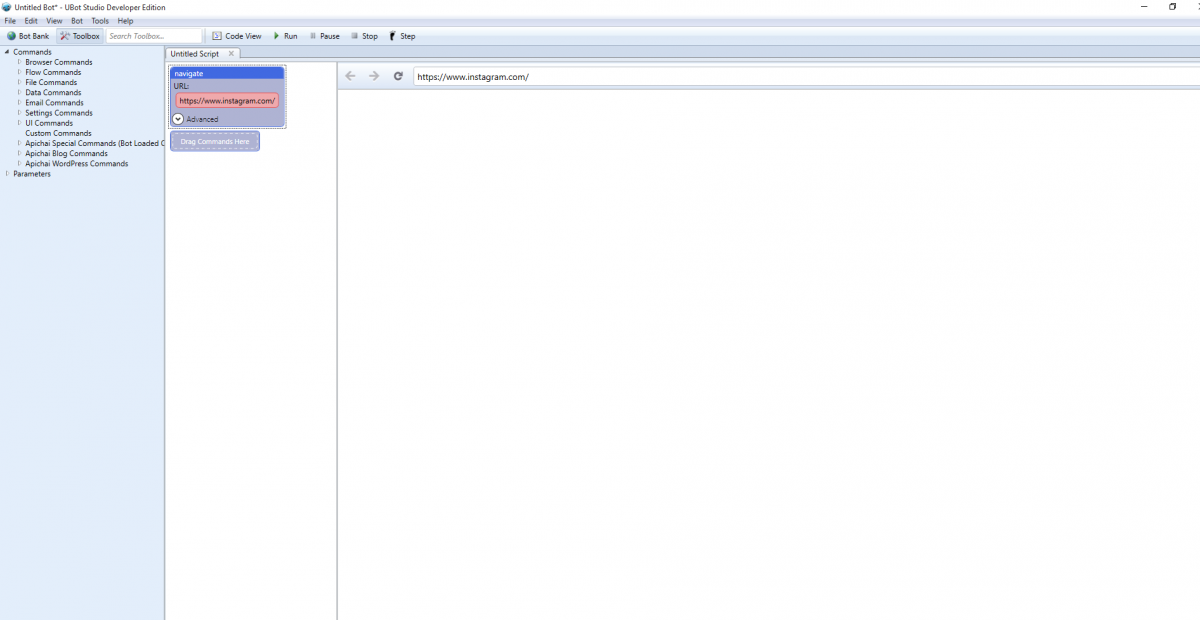Open the View menu
The width and height of the screenshot is (1200, 620).
54,21
